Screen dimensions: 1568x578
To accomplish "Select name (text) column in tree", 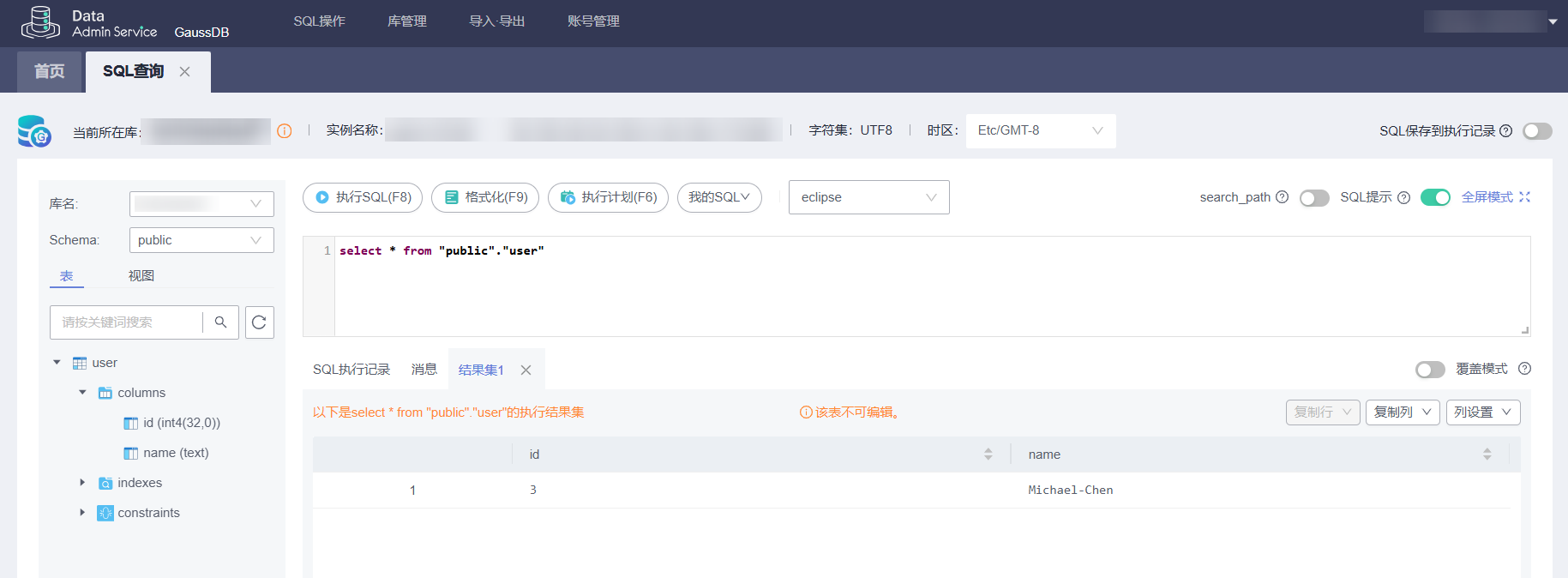I will pos(176,453).
